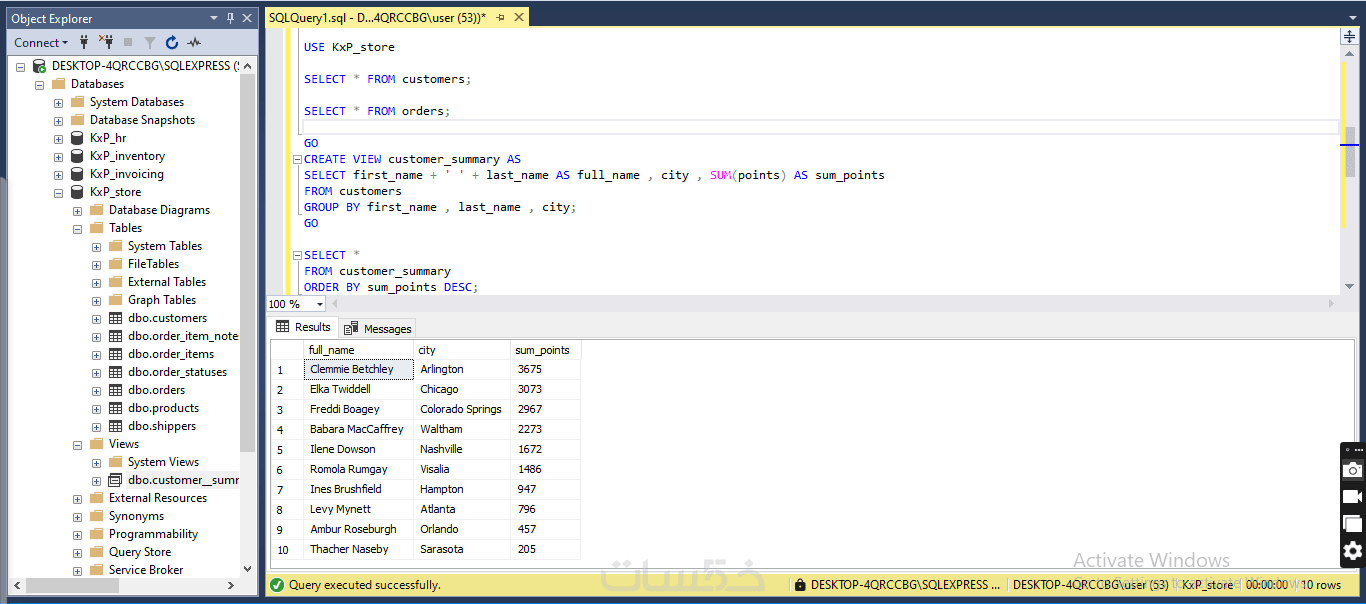Switch to the Results tab
This screenshot has height=604, width=1366.
tap(303, 327)
